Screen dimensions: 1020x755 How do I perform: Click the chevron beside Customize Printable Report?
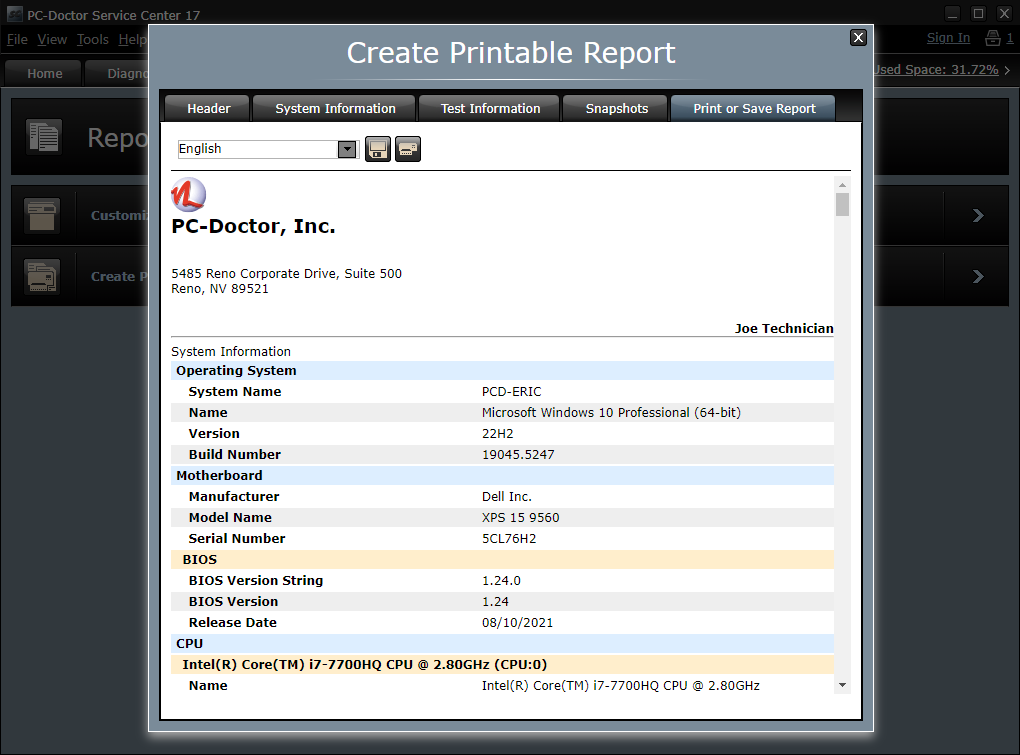[x=977, y=215]
